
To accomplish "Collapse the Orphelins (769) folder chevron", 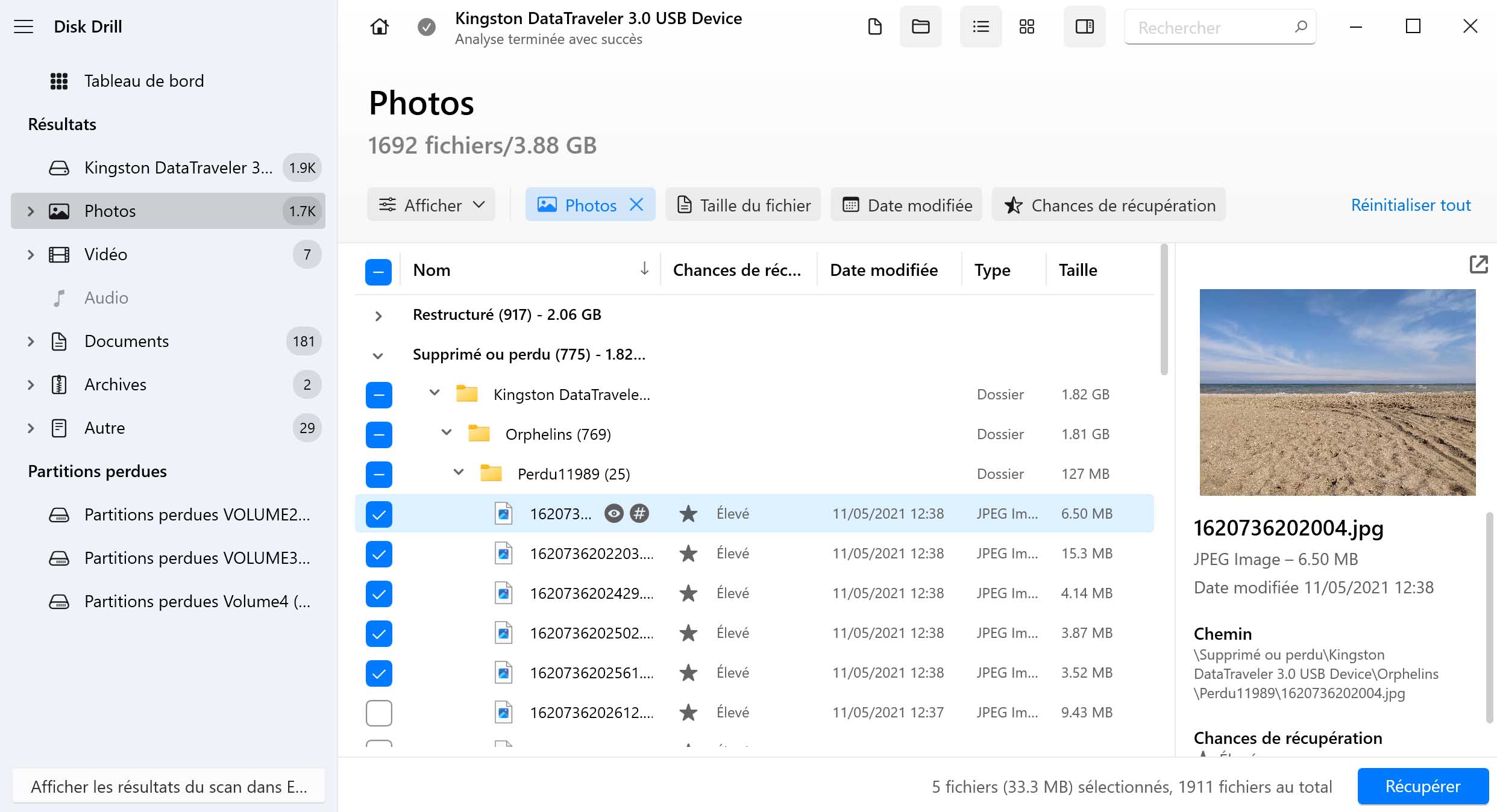I will (x=446, y=433).
